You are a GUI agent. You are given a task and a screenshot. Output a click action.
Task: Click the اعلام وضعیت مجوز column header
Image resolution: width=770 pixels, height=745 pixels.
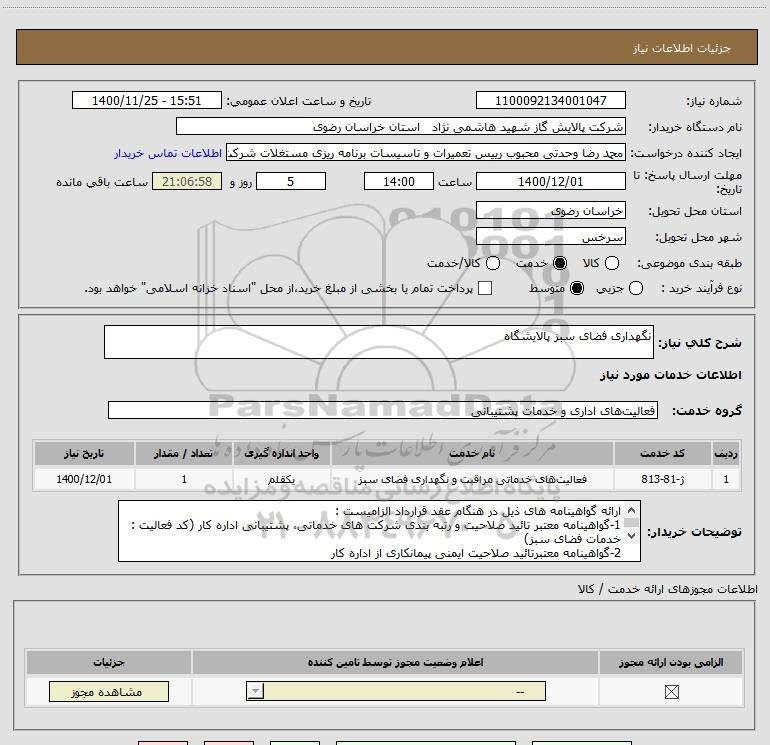395,662
